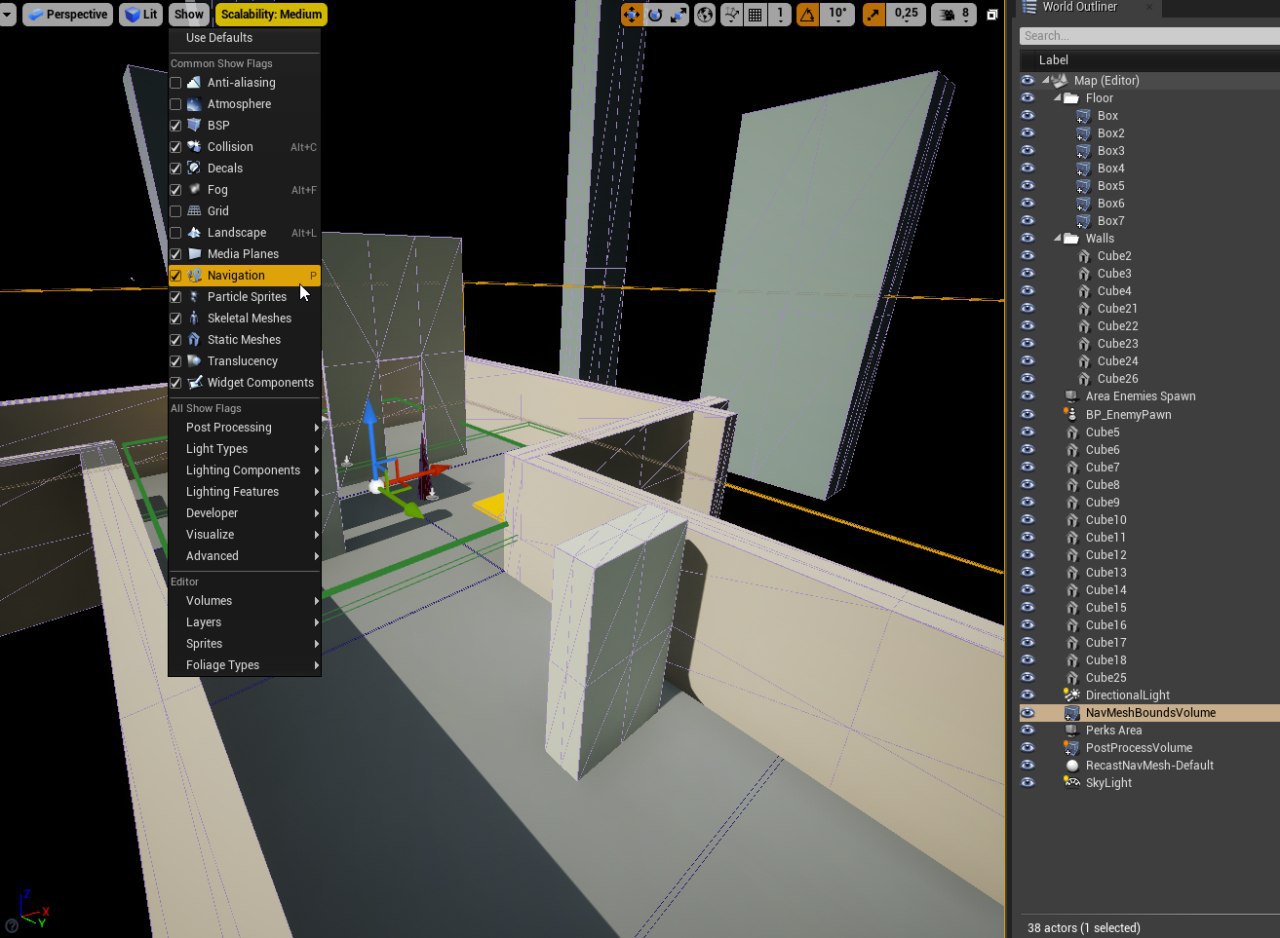
Task: Open rotation snap 10° dropdown
Action: click(x=838, y=15)
